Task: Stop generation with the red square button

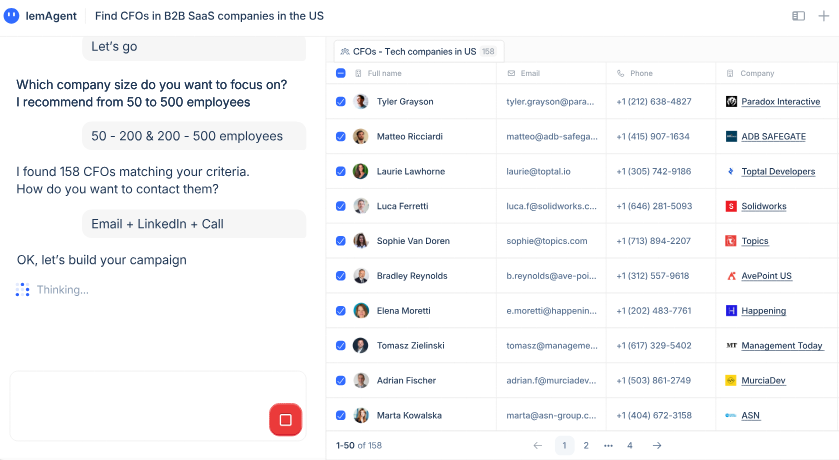Action: click(x=286, y=420)
